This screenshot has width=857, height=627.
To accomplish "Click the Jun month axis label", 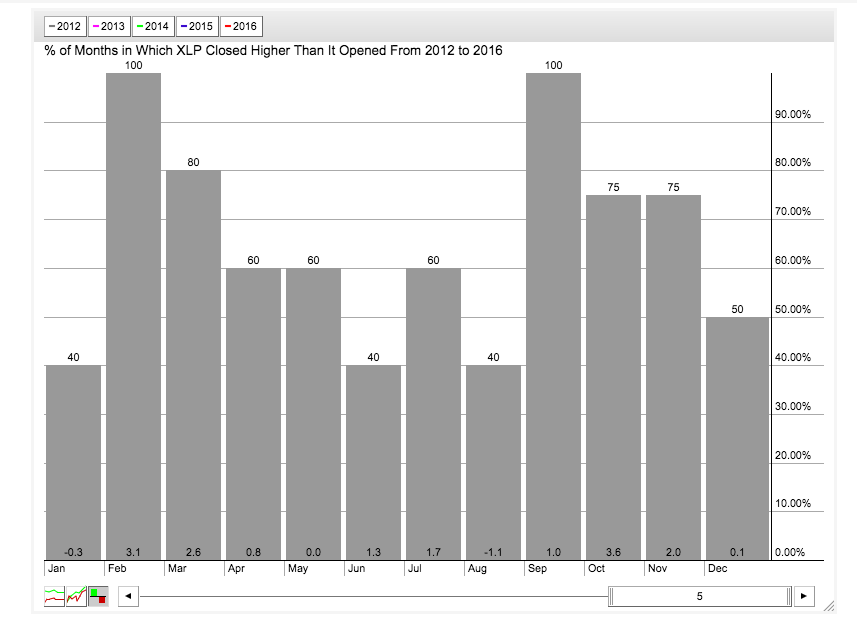I will click(x=356, y=569).
